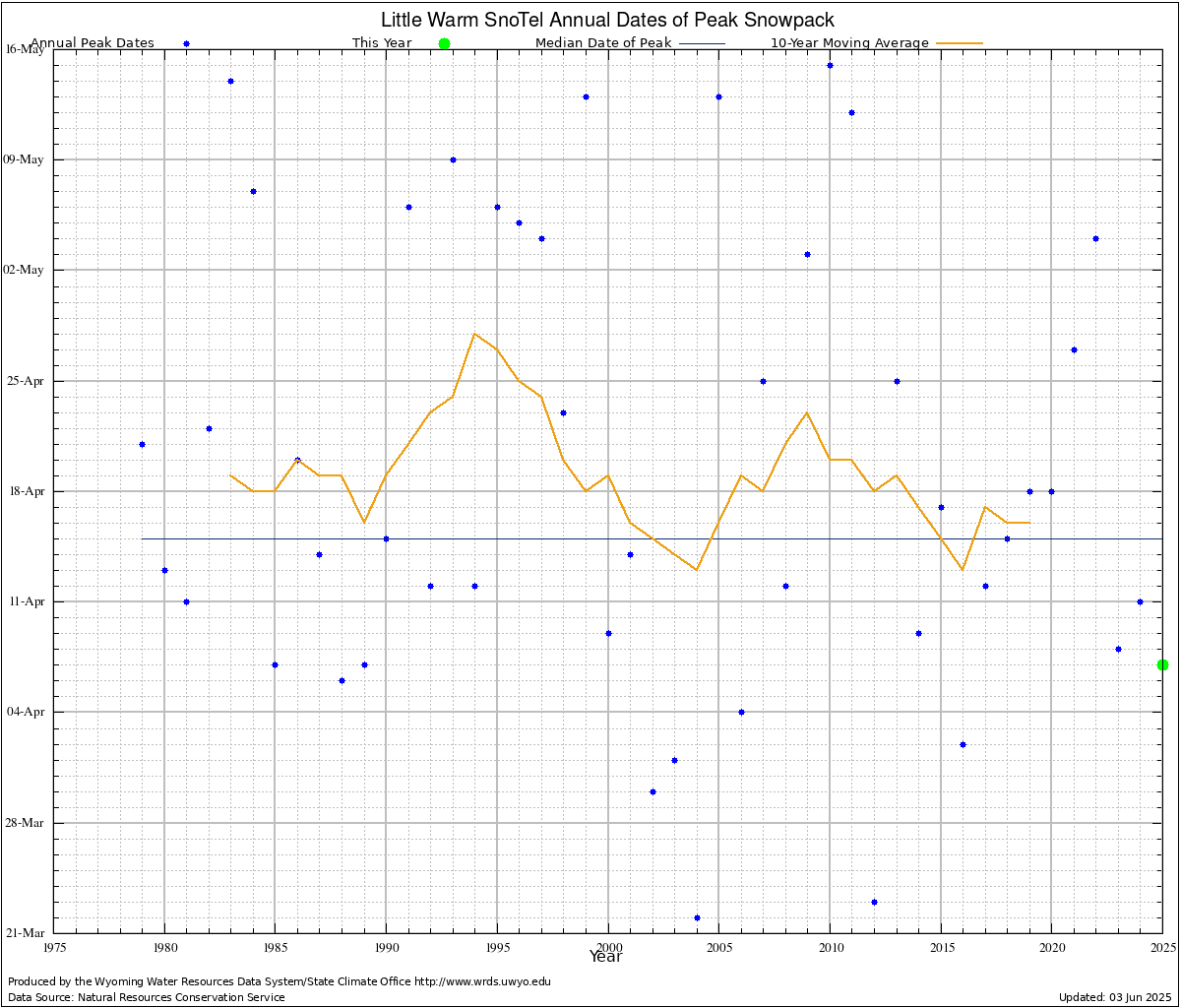Click the blue dot legend marker for Annual Peak Dates
The width and height of the screenshot is (1181, 1008).
(186, 43)
